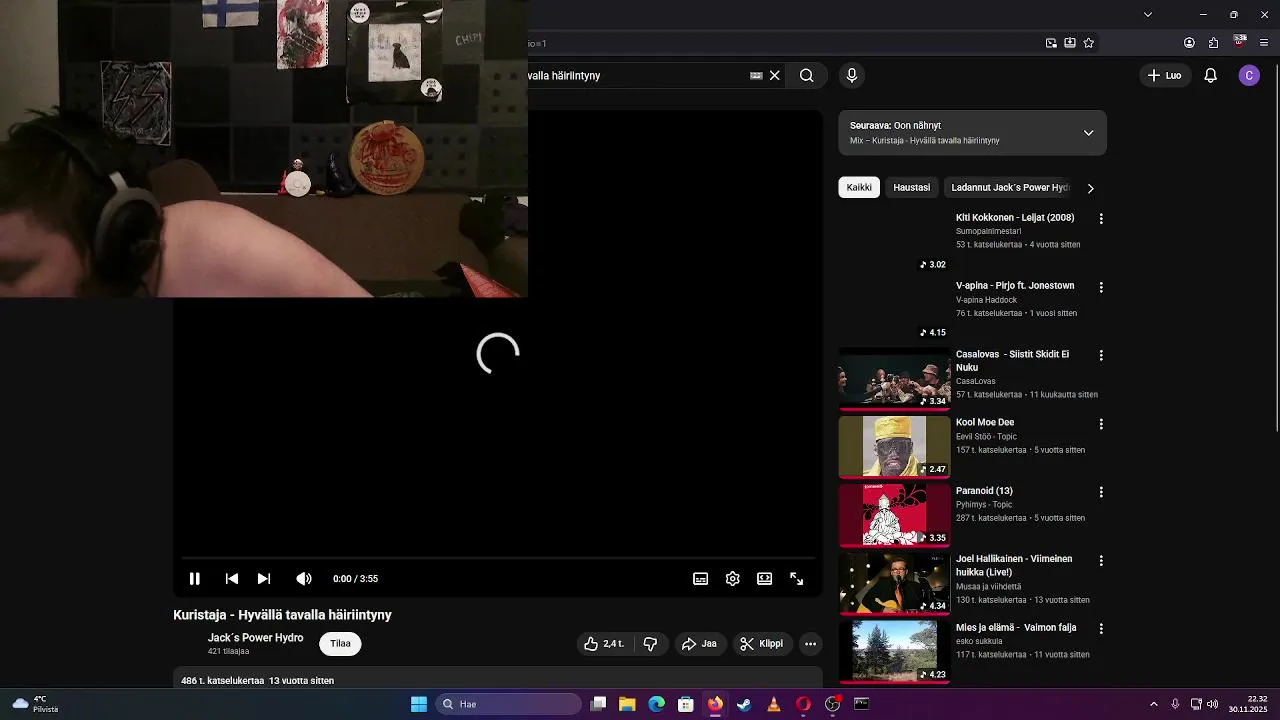Image resolution: width=1280 pixels, height=720 pixels.
Task: Go to the previous video in the player
Action: 232,578
